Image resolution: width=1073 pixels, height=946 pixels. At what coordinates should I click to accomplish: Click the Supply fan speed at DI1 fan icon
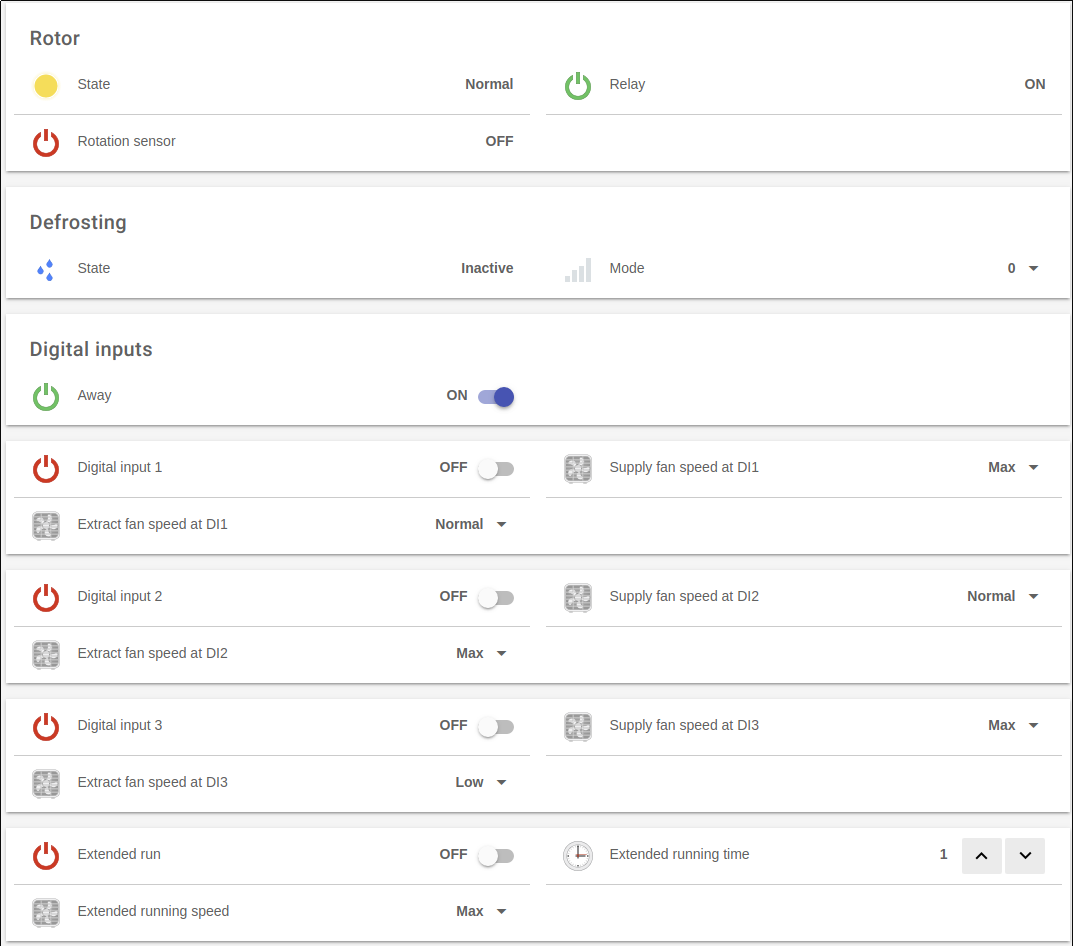point(578,469)
